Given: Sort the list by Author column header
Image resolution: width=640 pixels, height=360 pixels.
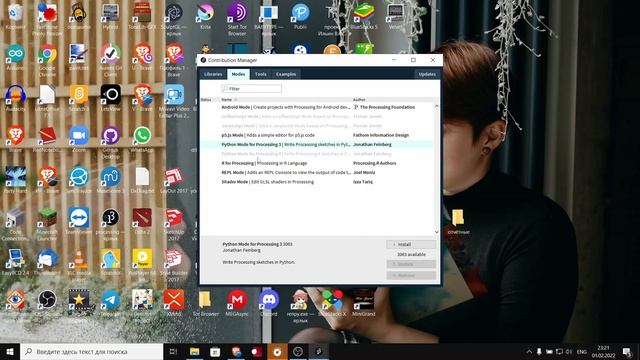Looking at the screenshot, I should coord(359,100).
